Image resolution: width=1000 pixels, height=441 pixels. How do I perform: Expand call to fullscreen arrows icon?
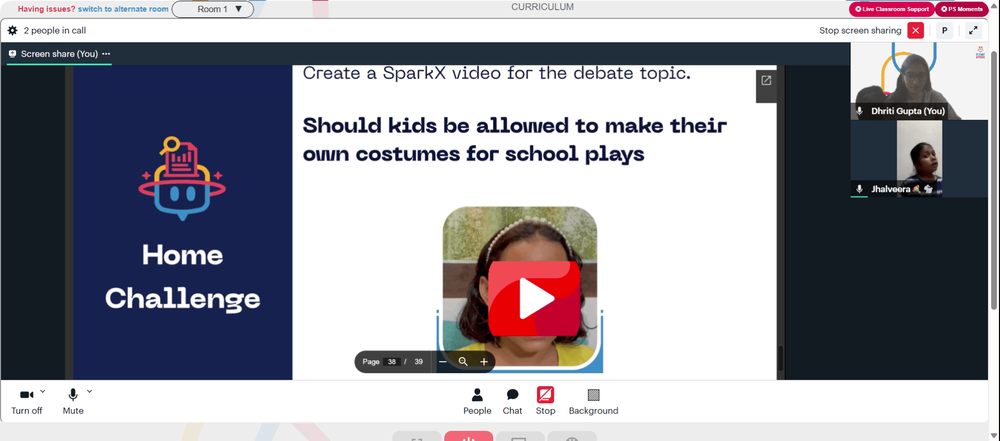tap(973, 30)
